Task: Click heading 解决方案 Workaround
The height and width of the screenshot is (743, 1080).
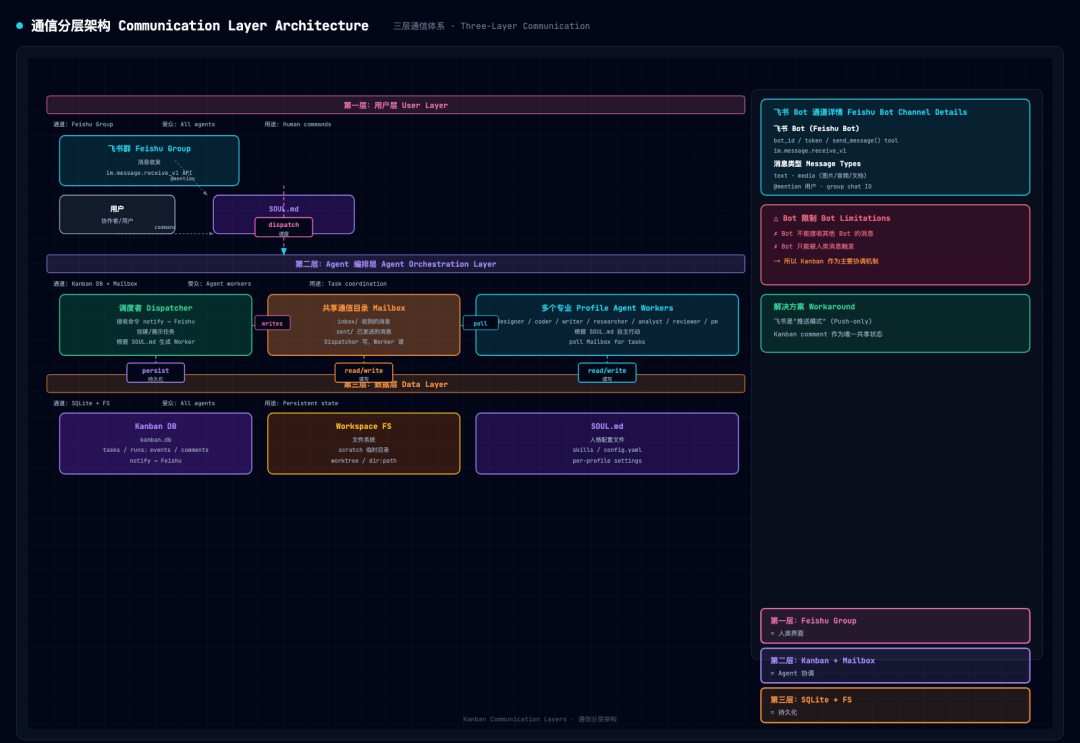Action: pyautogui.click(x=814, y=307)
